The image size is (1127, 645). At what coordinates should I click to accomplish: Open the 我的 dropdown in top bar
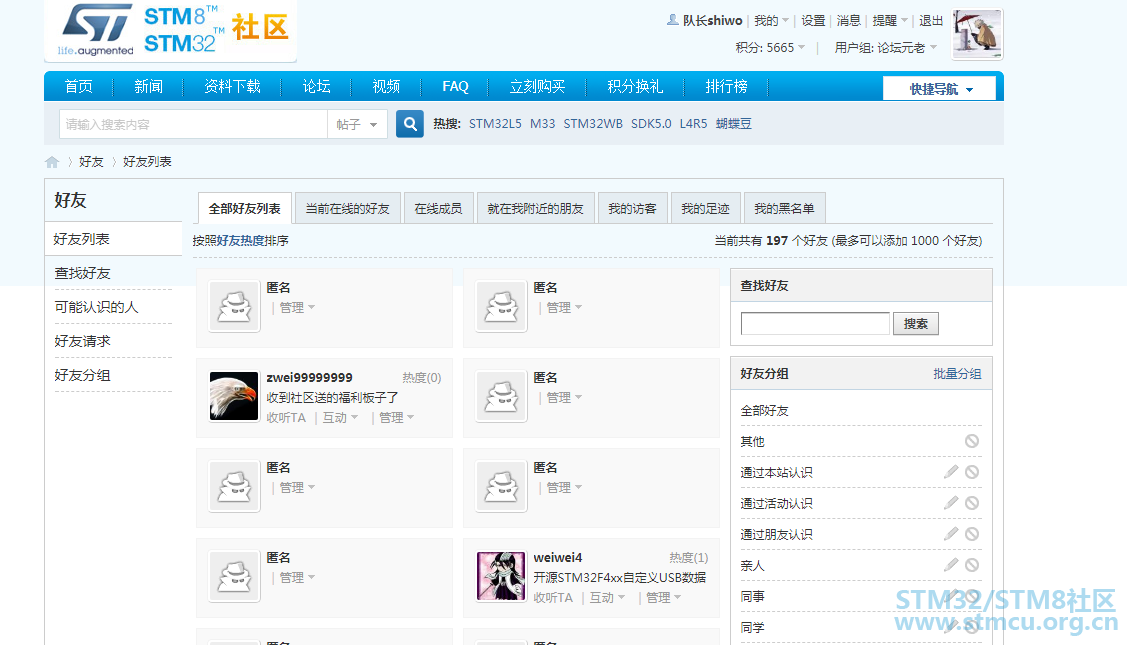(x=771, y=21)
